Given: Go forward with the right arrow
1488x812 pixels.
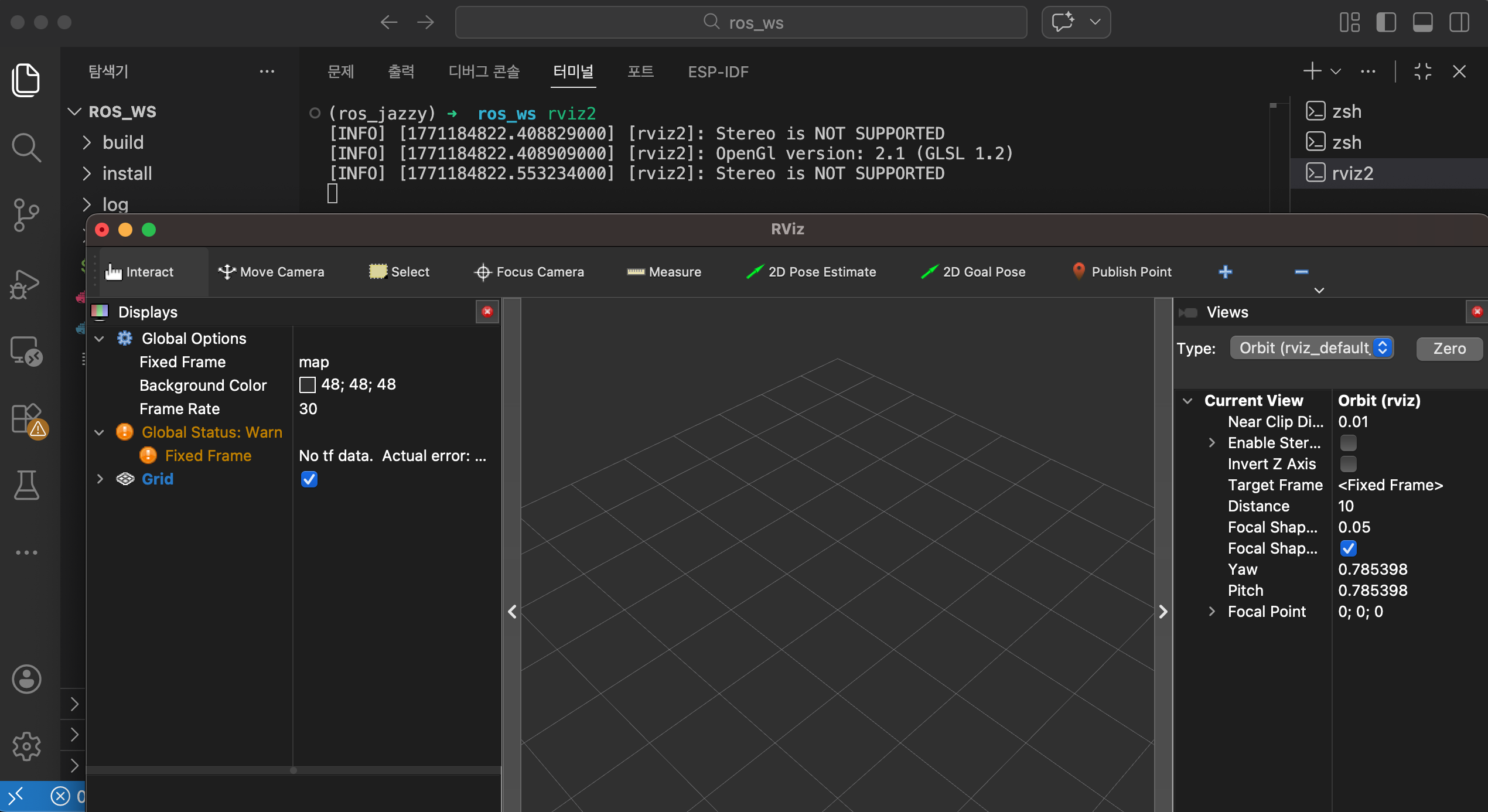Looking at the screenshot, I should tap(426, 22).
